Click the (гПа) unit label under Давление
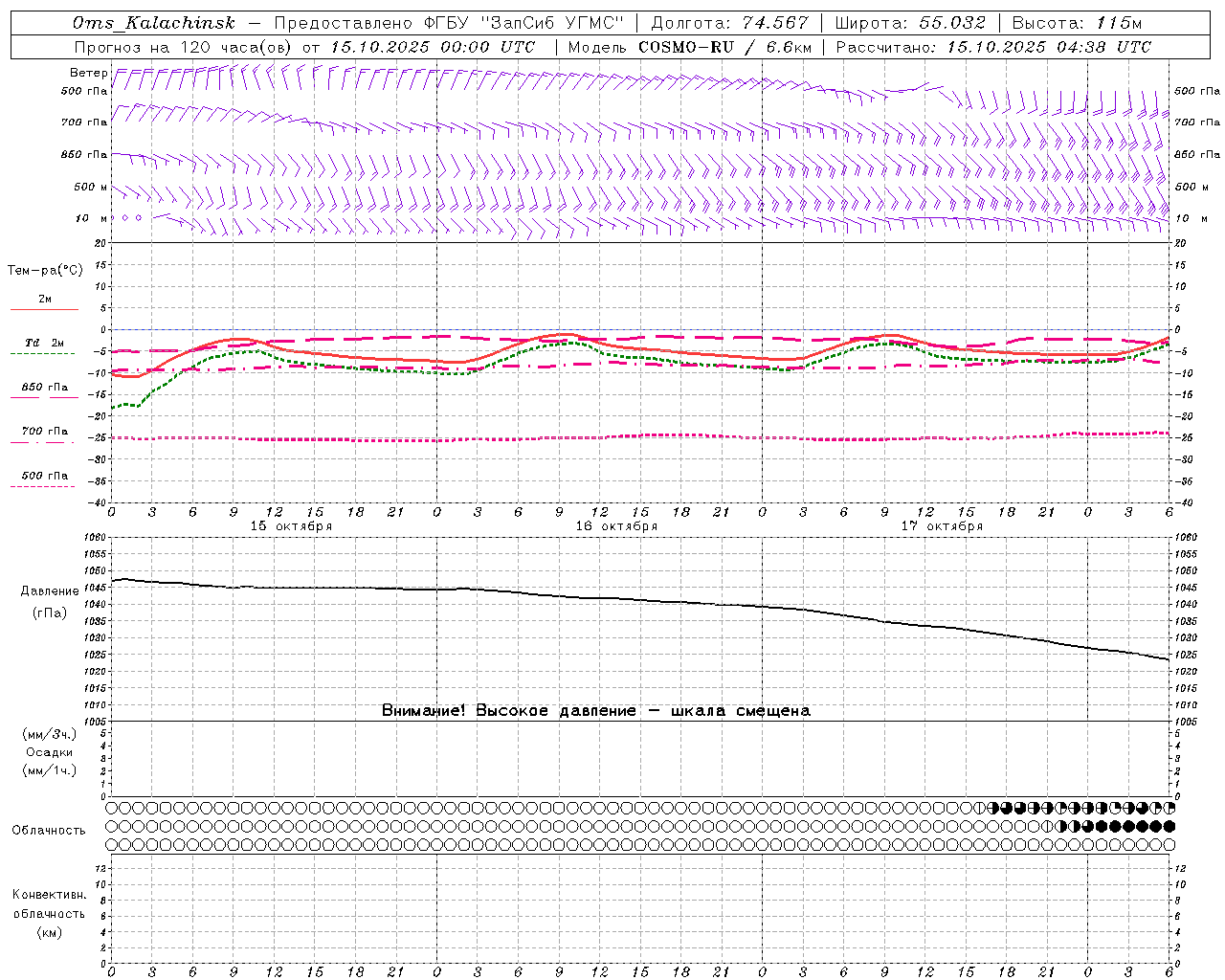This screenshot has height=980, width=1225. pyautogui.click(x=50, y=613)
